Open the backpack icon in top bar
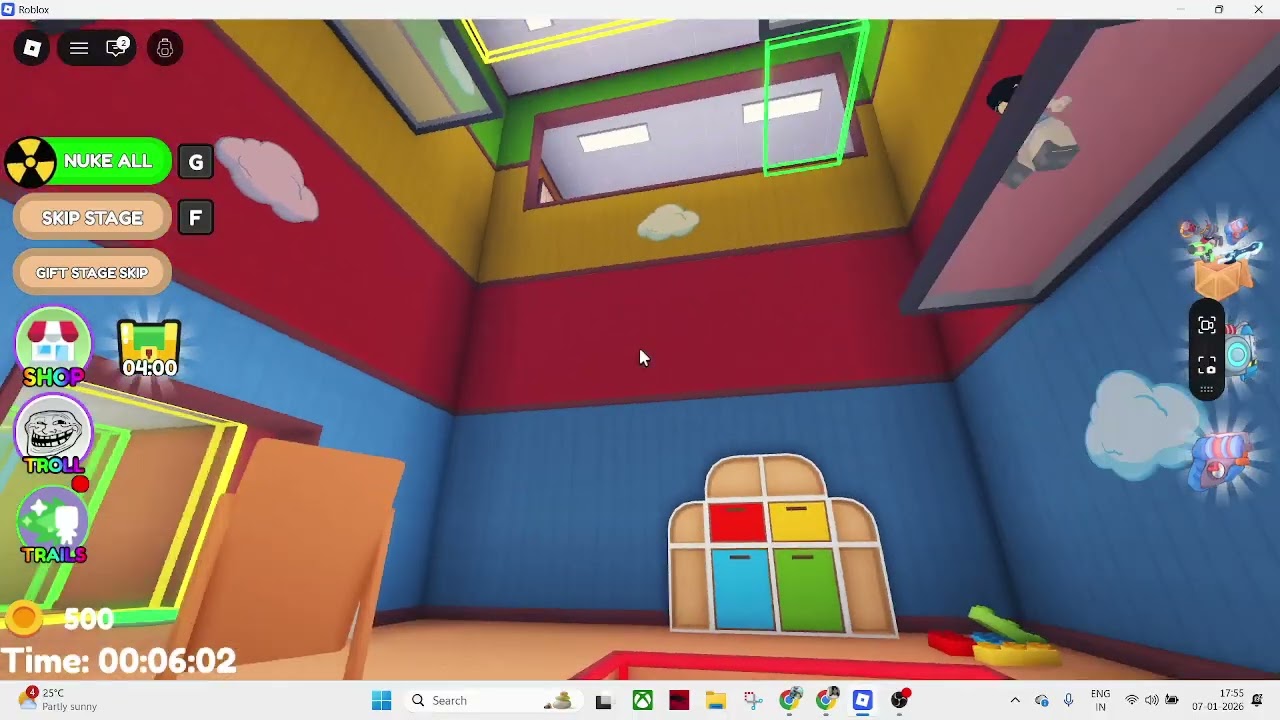The image size is (1280, 720). 165,48
